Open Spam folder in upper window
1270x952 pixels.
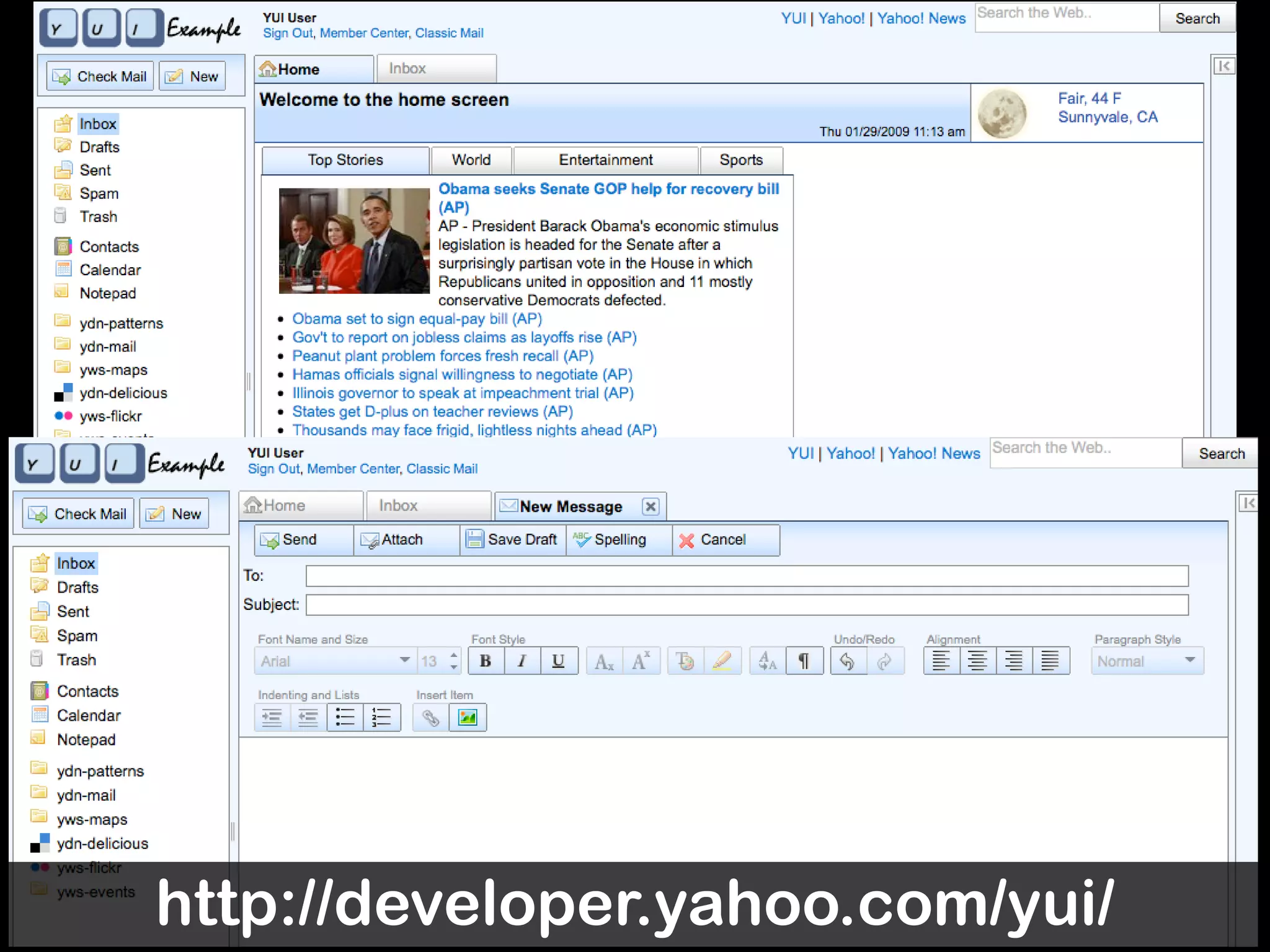[x=99, y=193]
